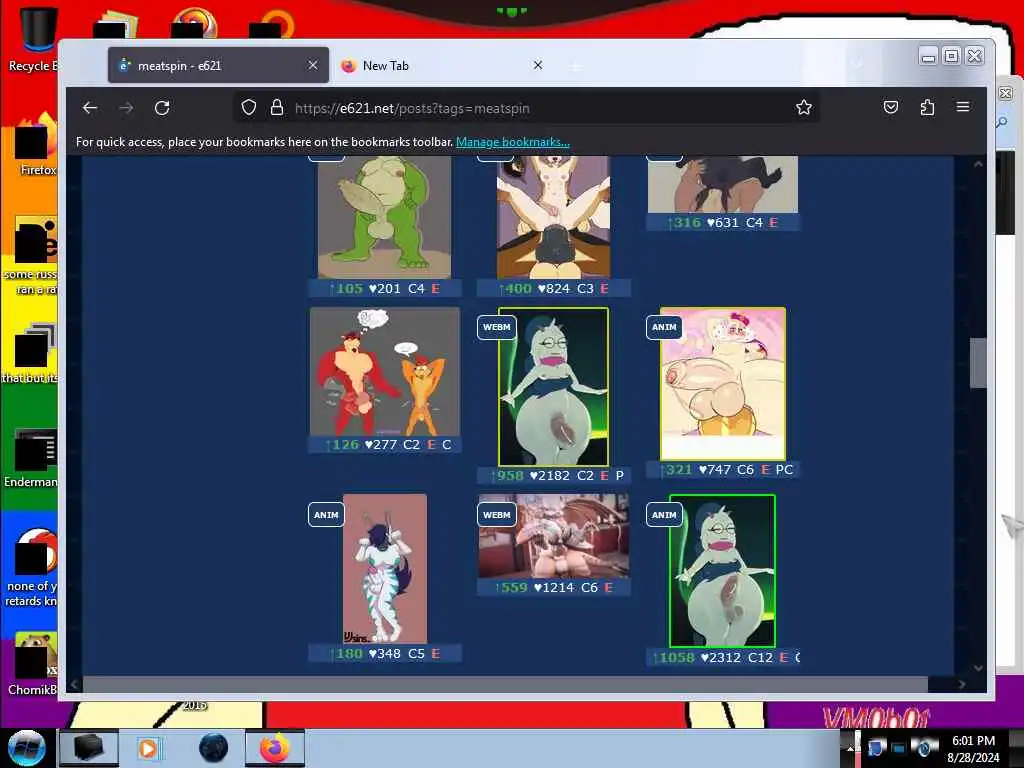Open the 'that but its' desktop icon
1024x768 pixels.
click(31, 353)
